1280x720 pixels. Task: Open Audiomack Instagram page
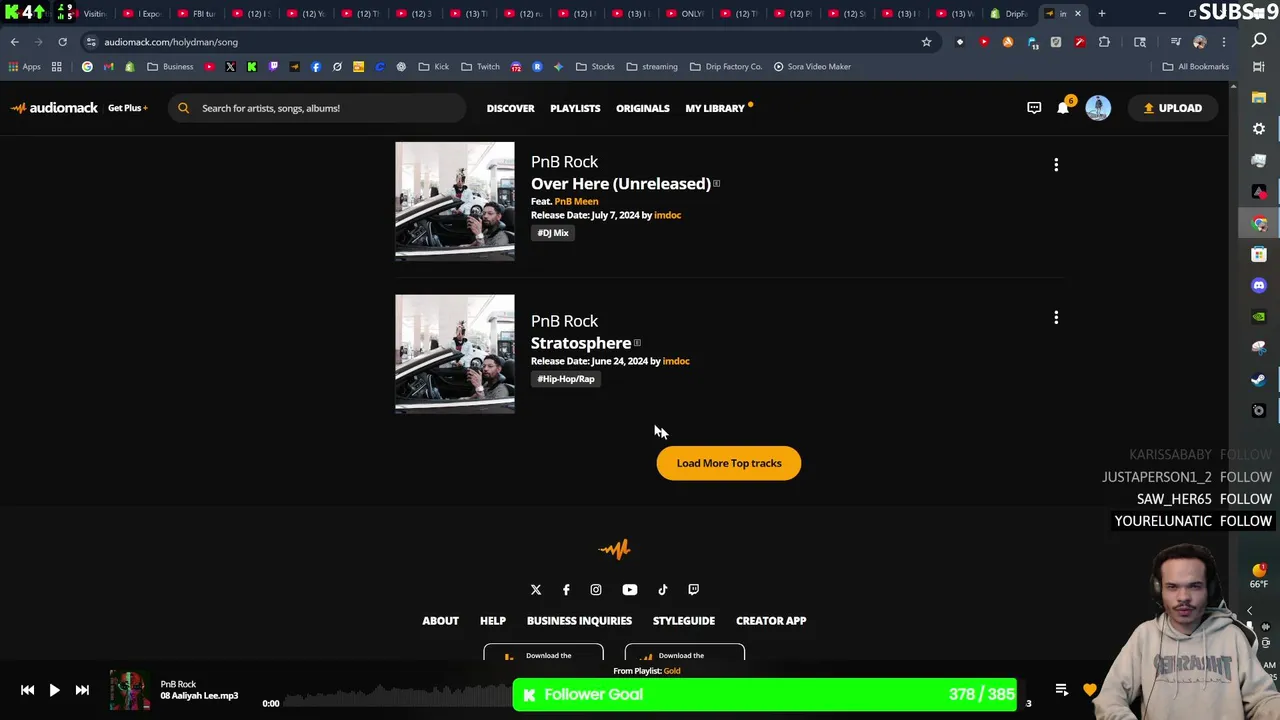(x=596, y=590)
